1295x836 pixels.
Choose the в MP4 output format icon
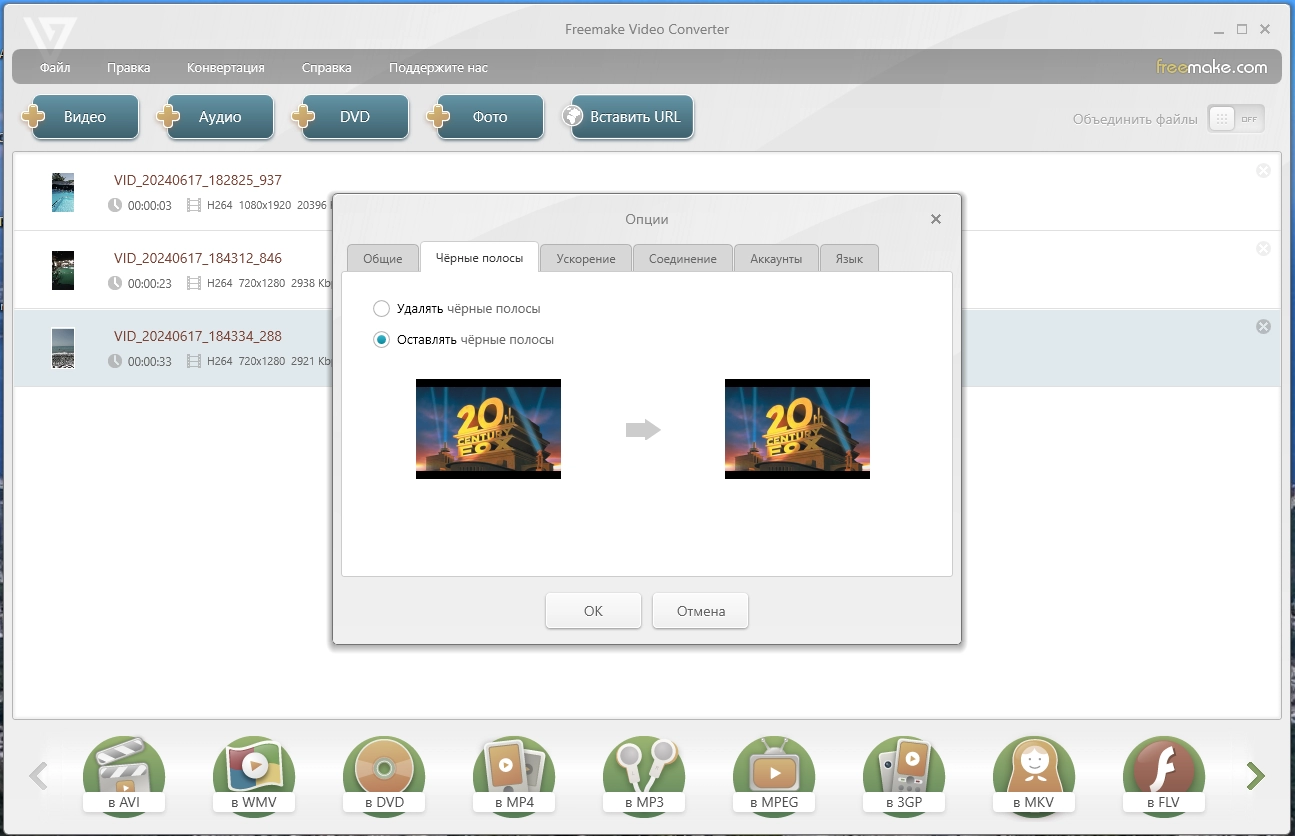[514, 775]
